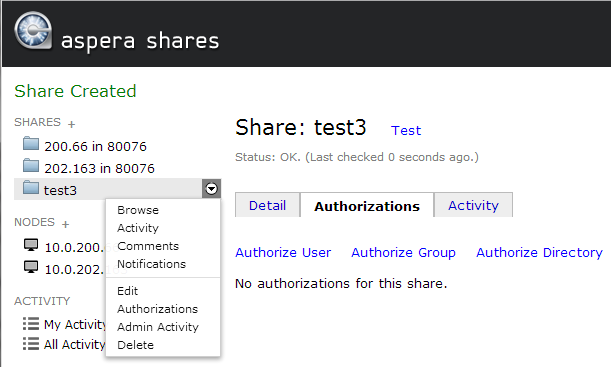Switch to the Detail tab

coord(267,205)
